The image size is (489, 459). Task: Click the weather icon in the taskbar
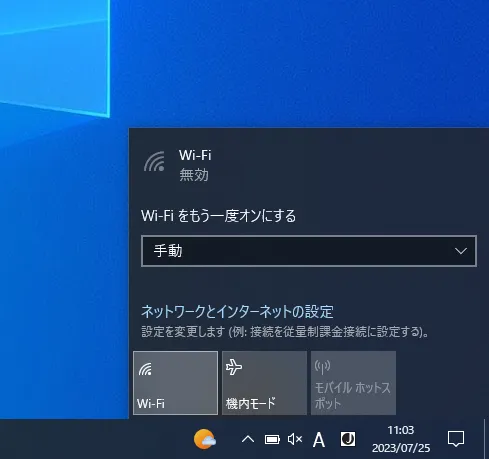point(205,439)
